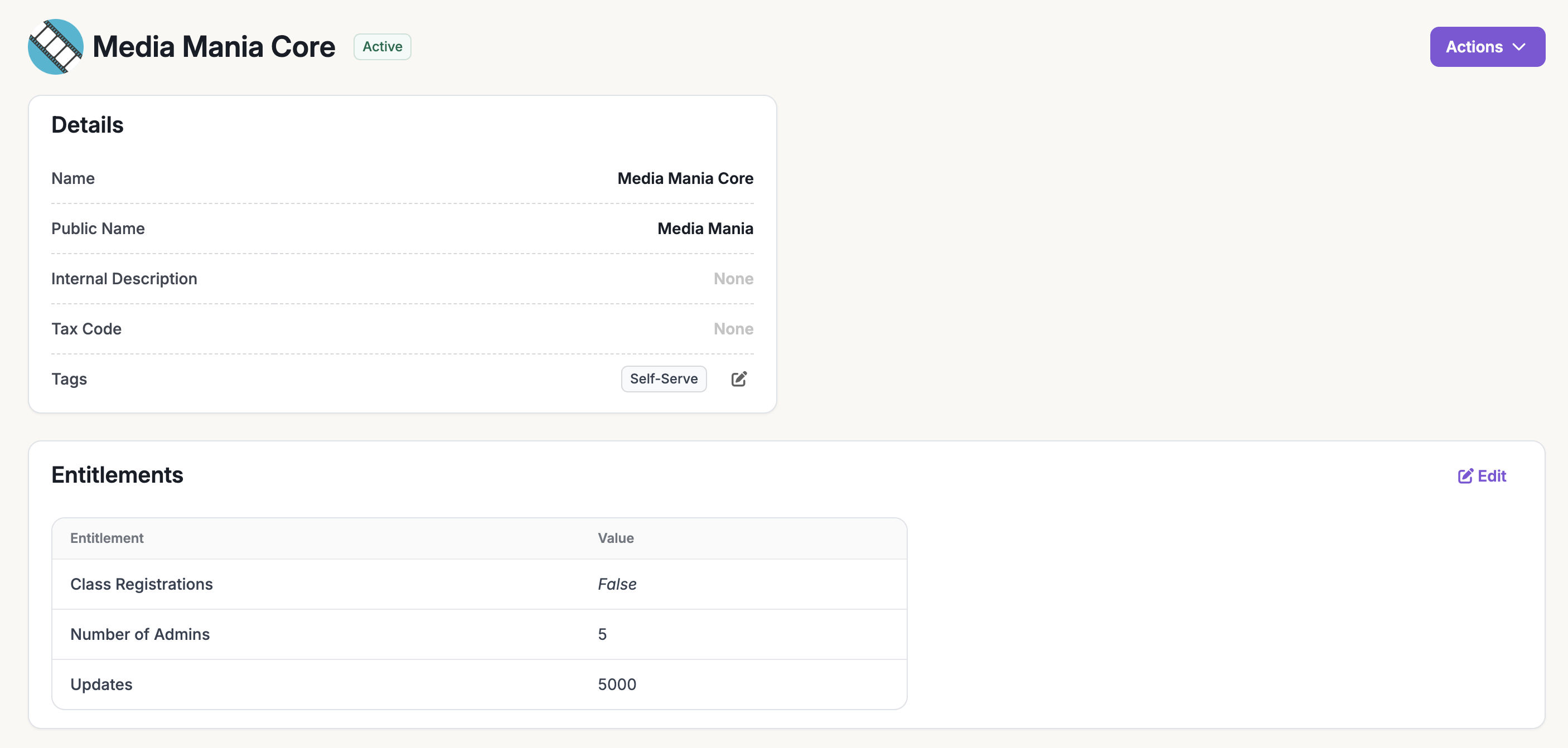Image resolution: width=1568 pixels, height=748 pixels.
Task: Click the Edit pencil icon in Entitlements
Action: [1464, 476]
